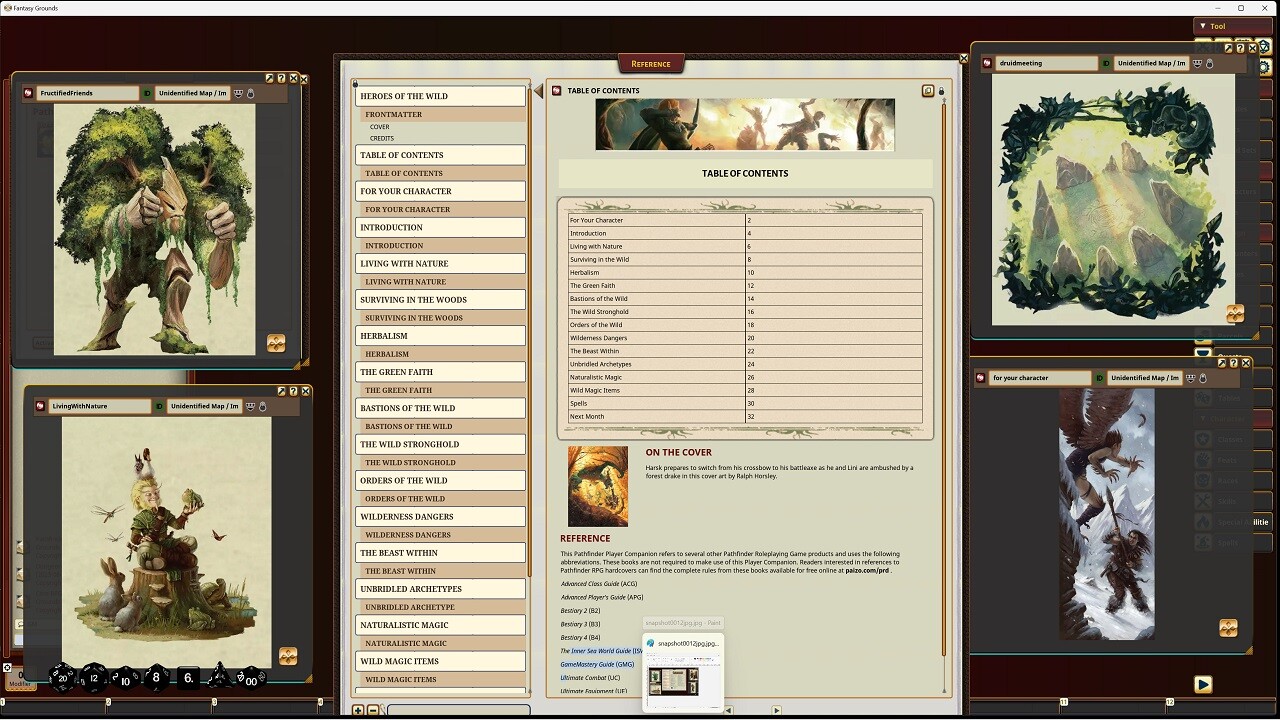Click the pan arrows icon on druidmeeting map
This screenshot has width=1280, height=720.
pos(1236,313)
